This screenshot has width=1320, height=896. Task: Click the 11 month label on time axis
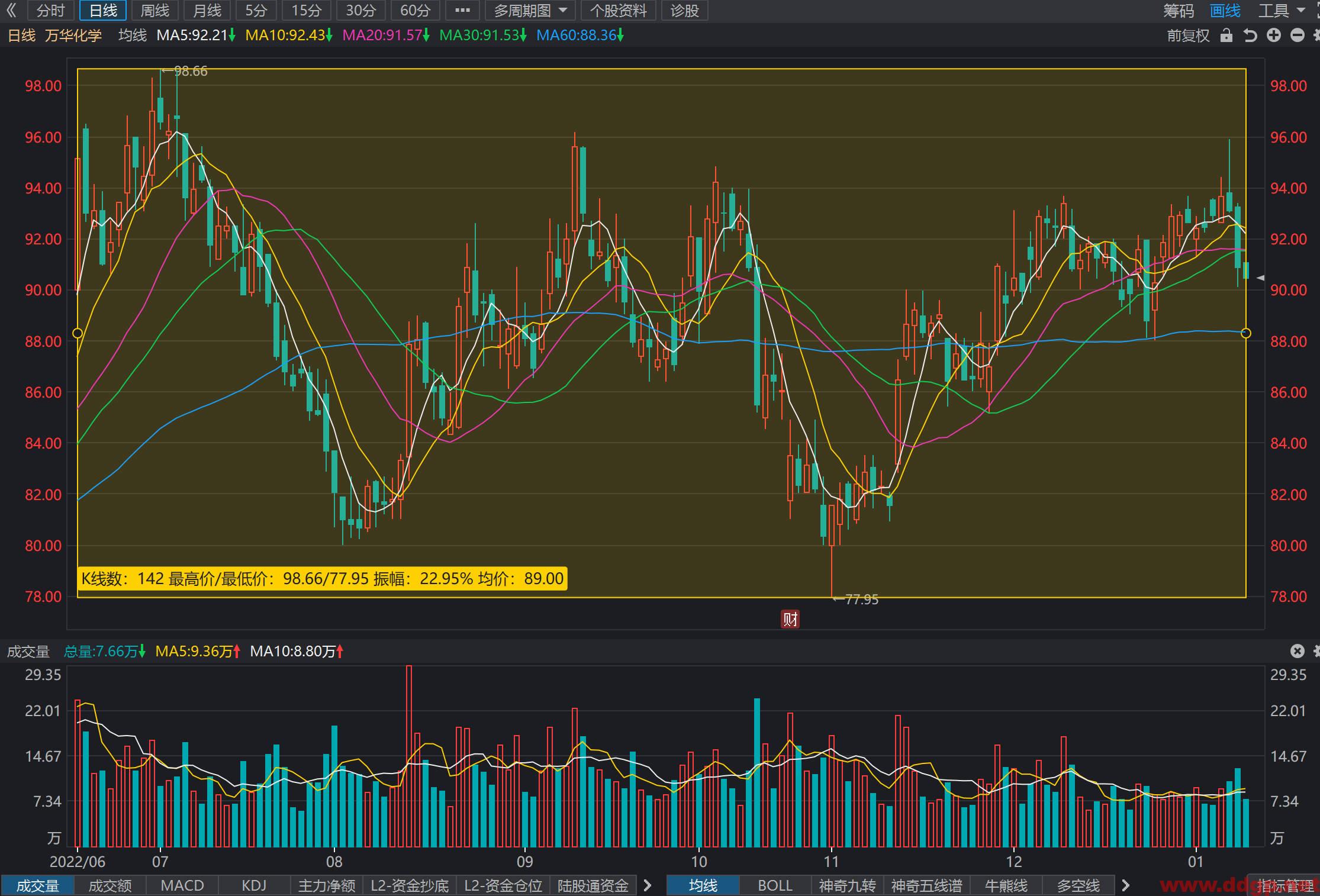tap(831, 862)
